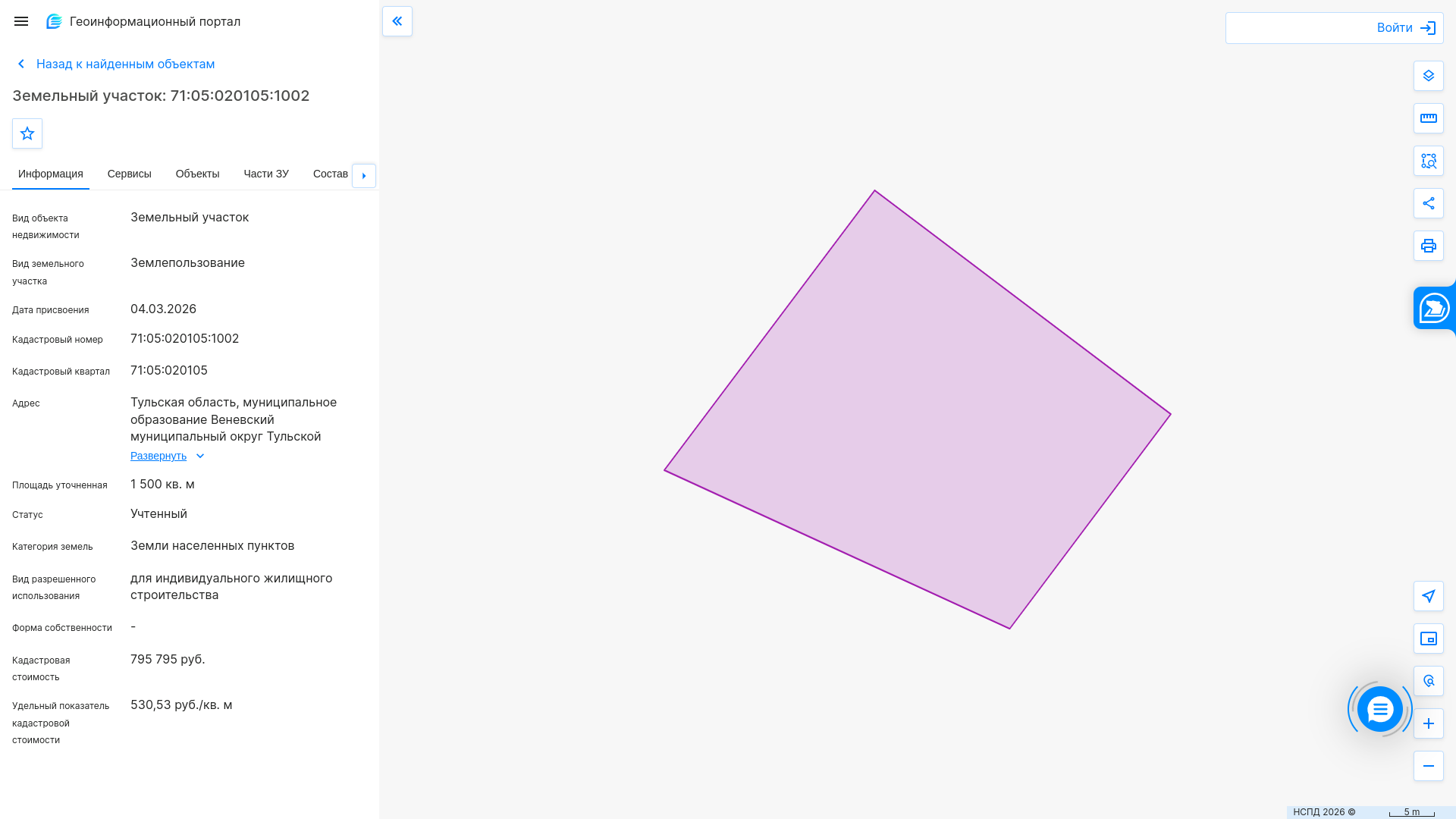Open the map layers tool
This screenshot has width=1456, height=819.
1429,76
